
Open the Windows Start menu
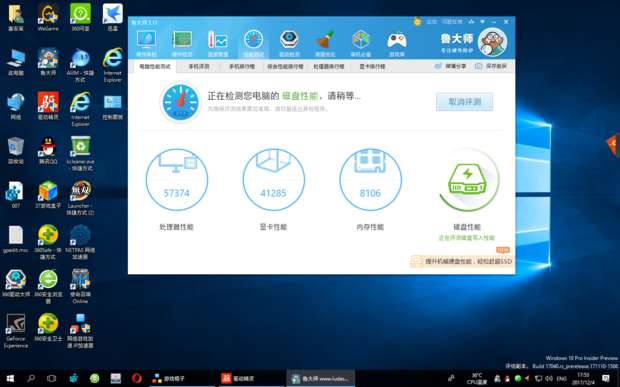tap(10, 378)
